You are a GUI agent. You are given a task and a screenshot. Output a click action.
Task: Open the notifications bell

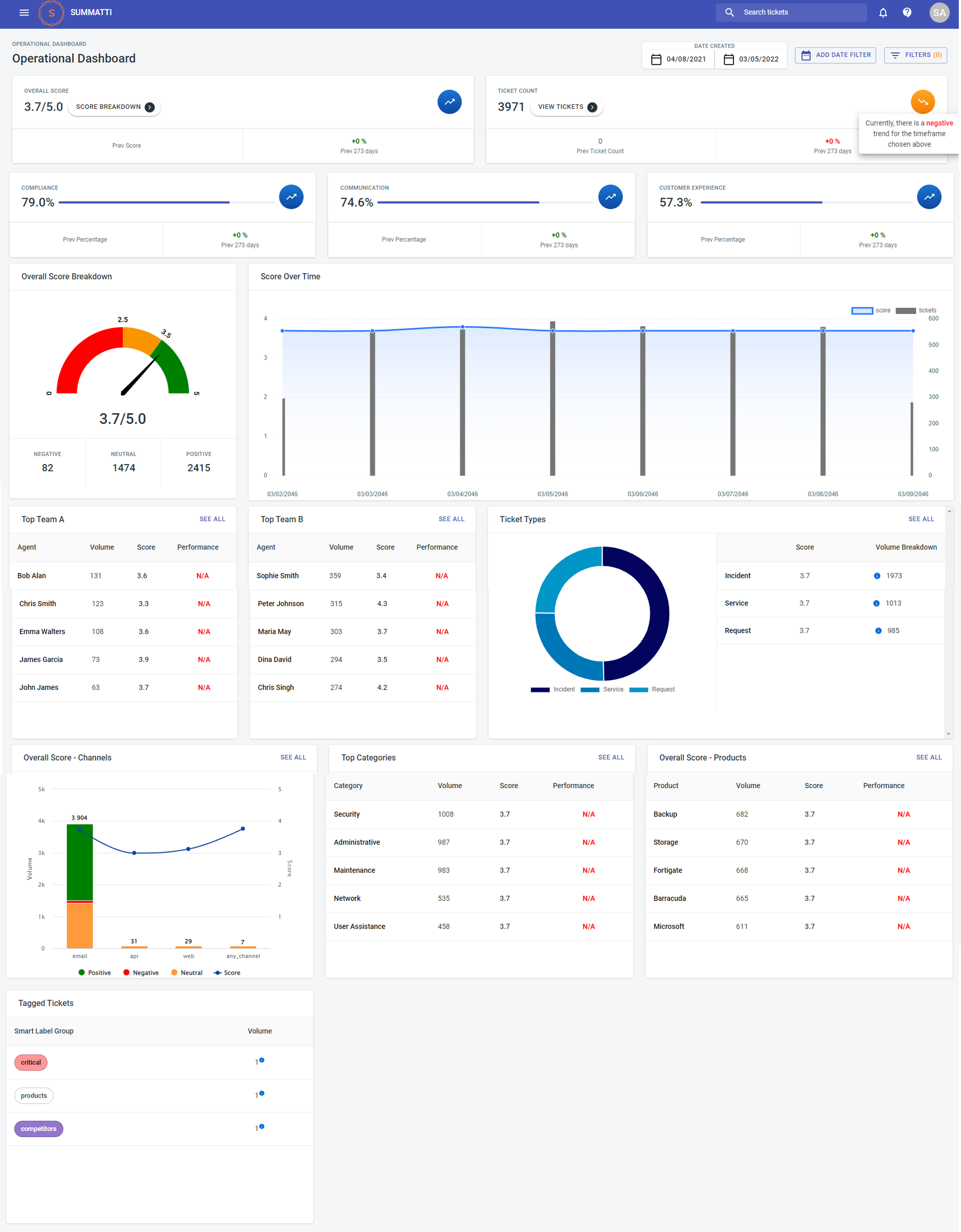tap(883, 12)
